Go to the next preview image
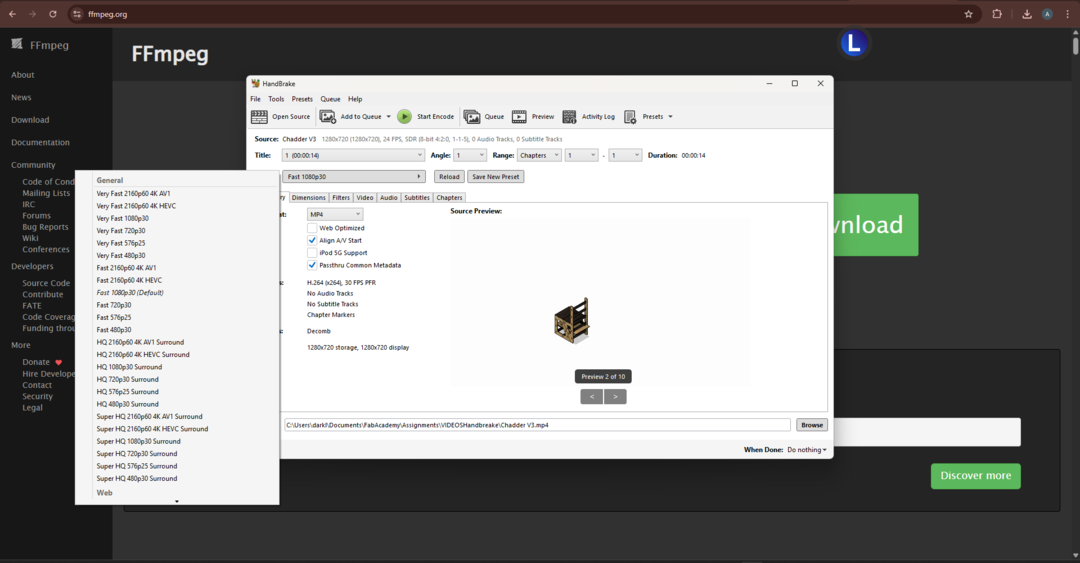 (x=615, y=397)
